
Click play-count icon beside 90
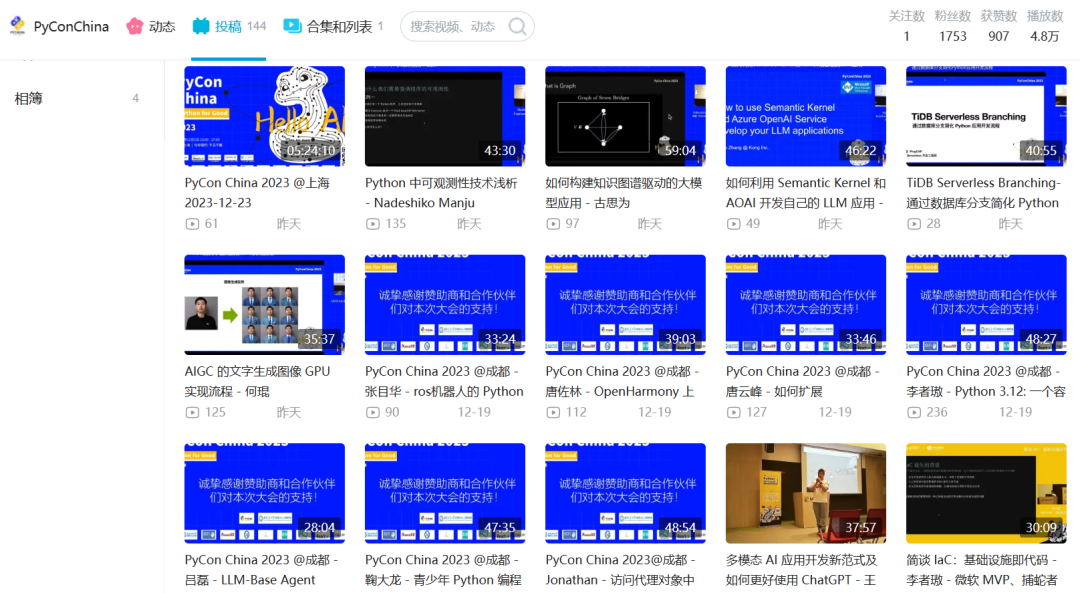tap(373, 413)
